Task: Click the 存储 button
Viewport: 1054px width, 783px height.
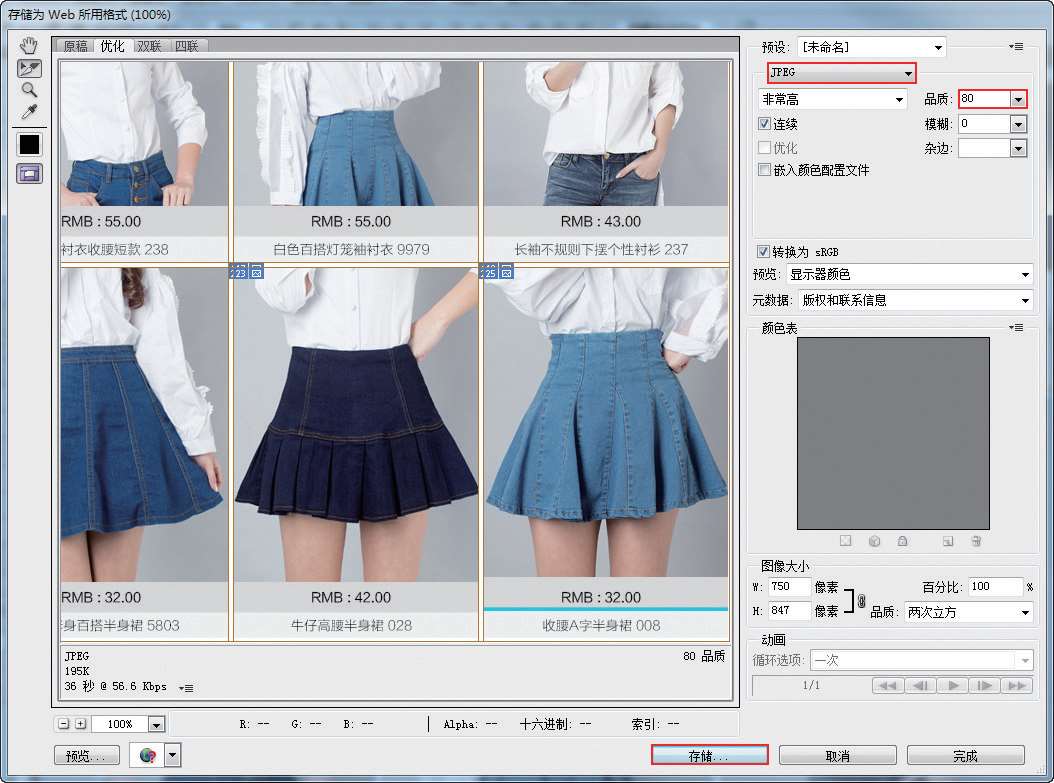Action: (708, 756)
